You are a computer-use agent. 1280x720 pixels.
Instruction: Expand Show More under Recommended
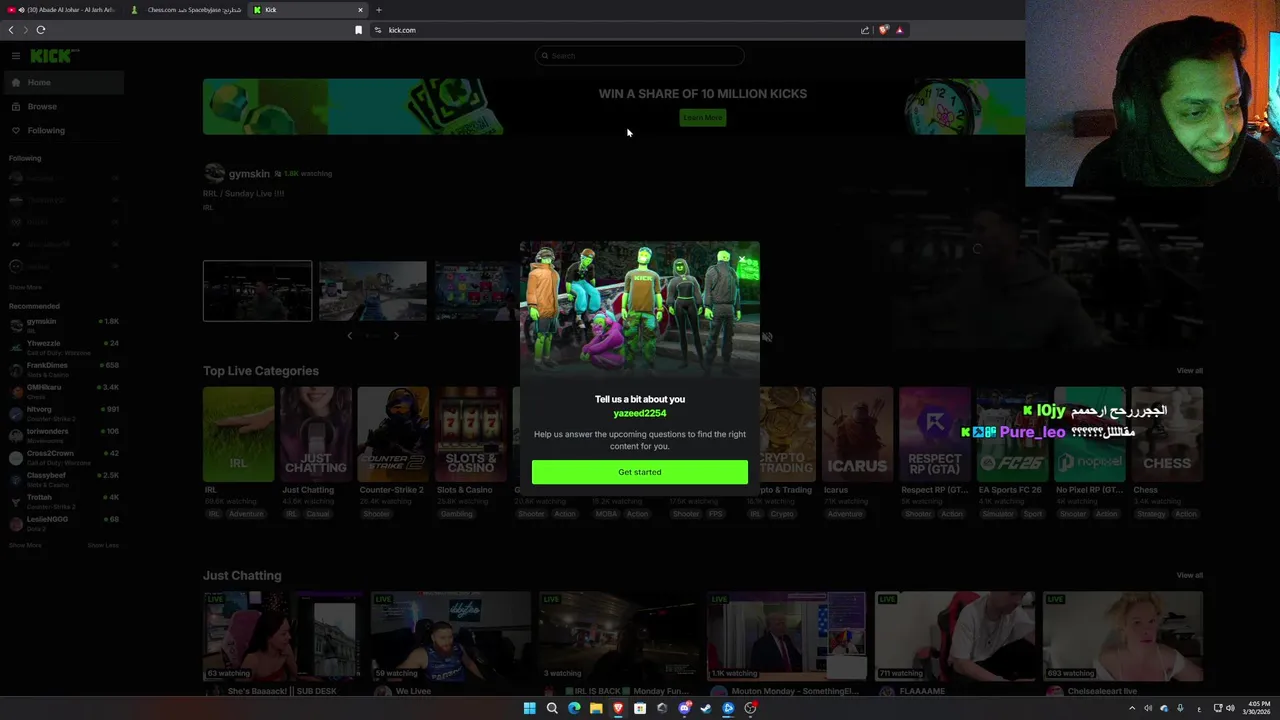(x=25, y=545)
